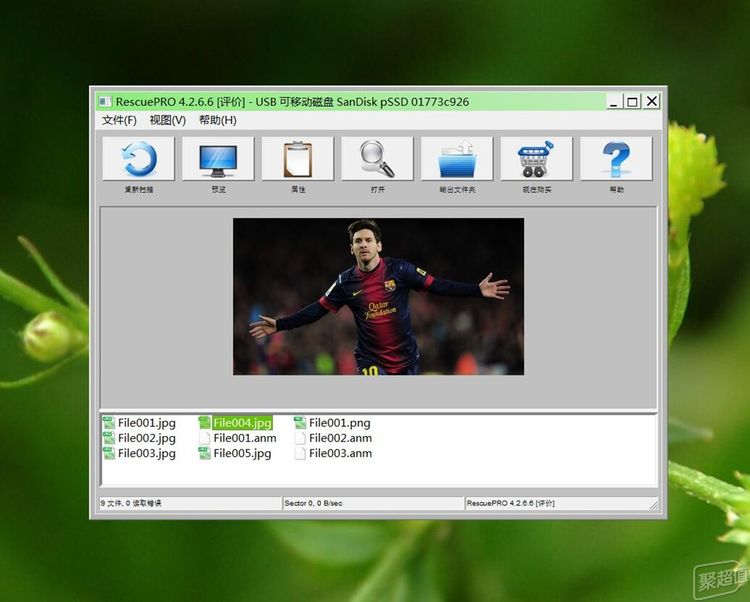Click the blank document icon of File003.anm
The width and height of the screenshot is (750, 602).
(300, 453)
